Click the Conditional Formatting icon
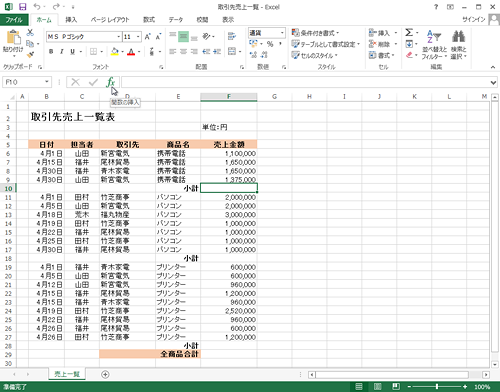The height and width of the screenshot is (392, 500). click(295, 33)
